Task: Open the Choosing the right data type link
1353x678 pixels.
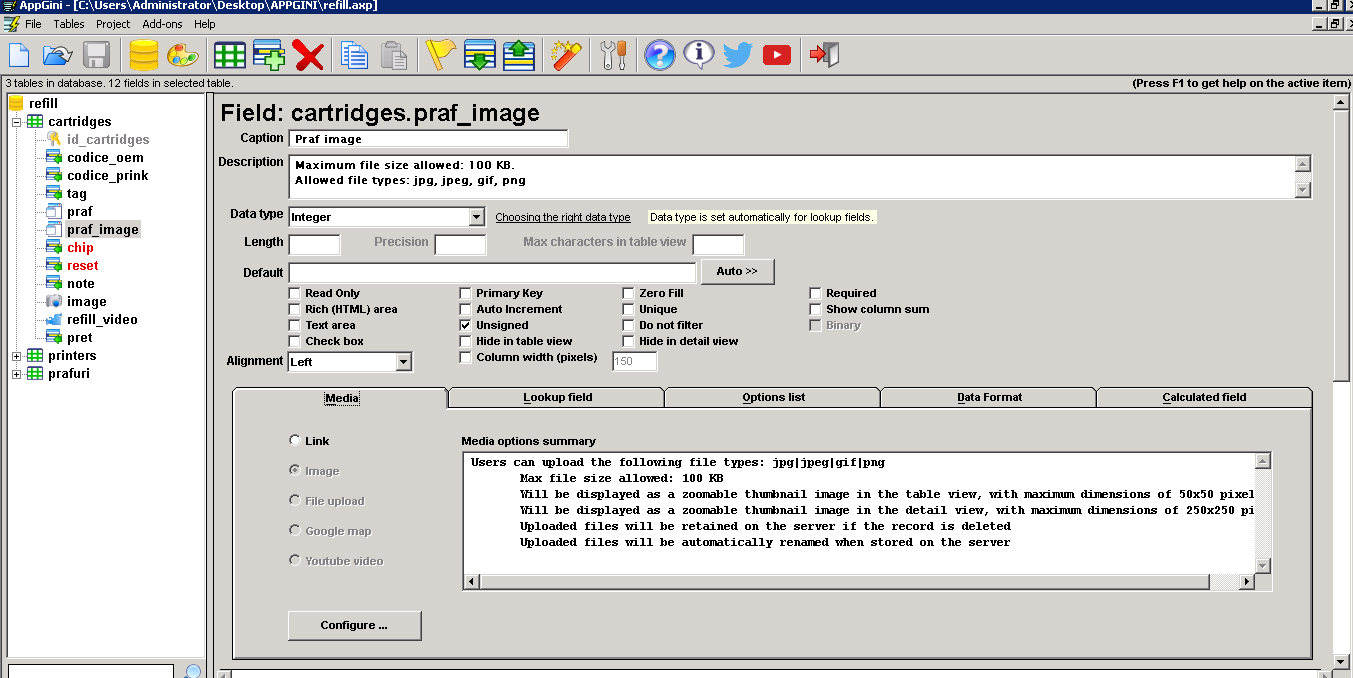Action: 563,217
